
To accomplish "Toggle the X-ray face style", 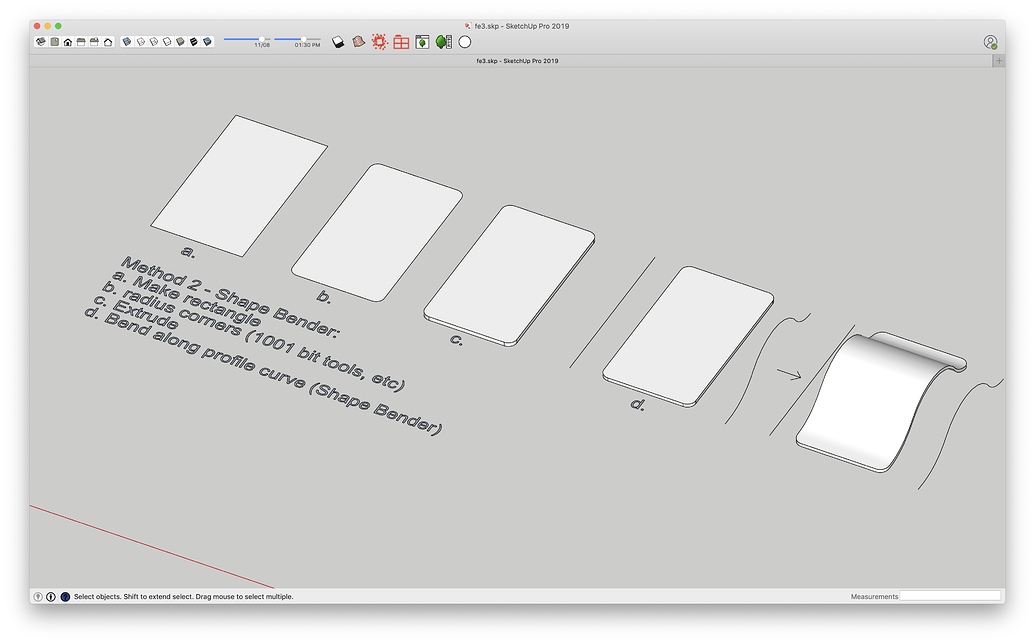I will point(127,42).
